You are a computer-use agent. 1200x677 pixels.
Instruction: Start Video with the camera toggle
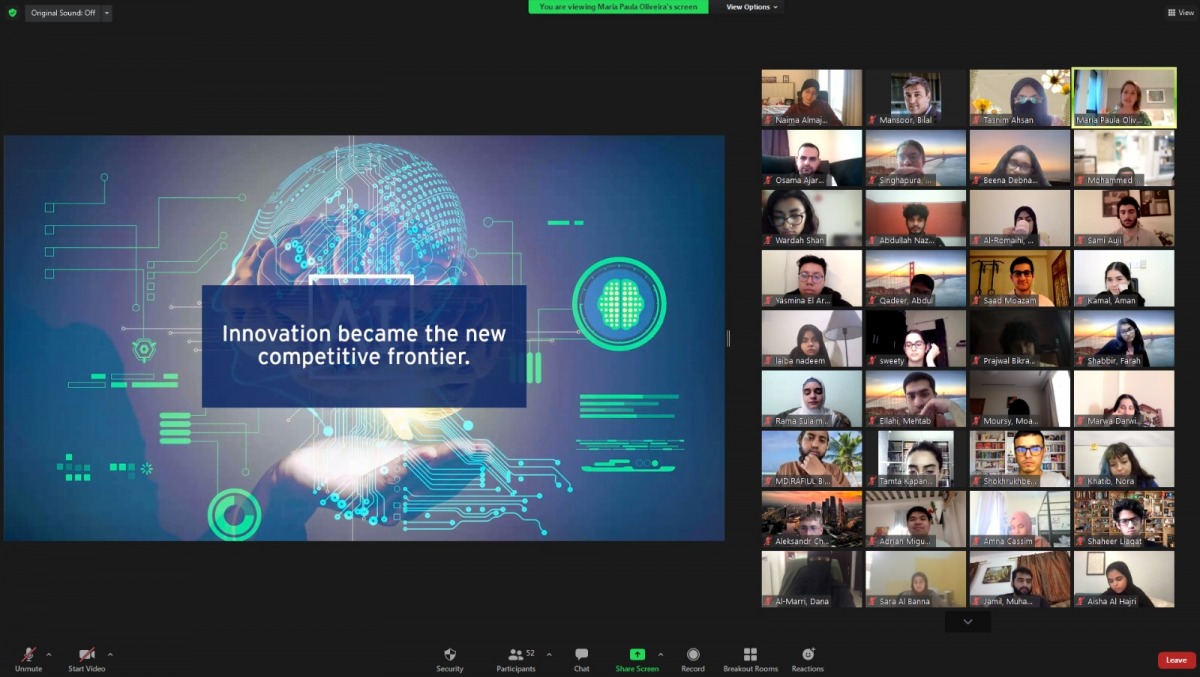click(x=86, y=659)
